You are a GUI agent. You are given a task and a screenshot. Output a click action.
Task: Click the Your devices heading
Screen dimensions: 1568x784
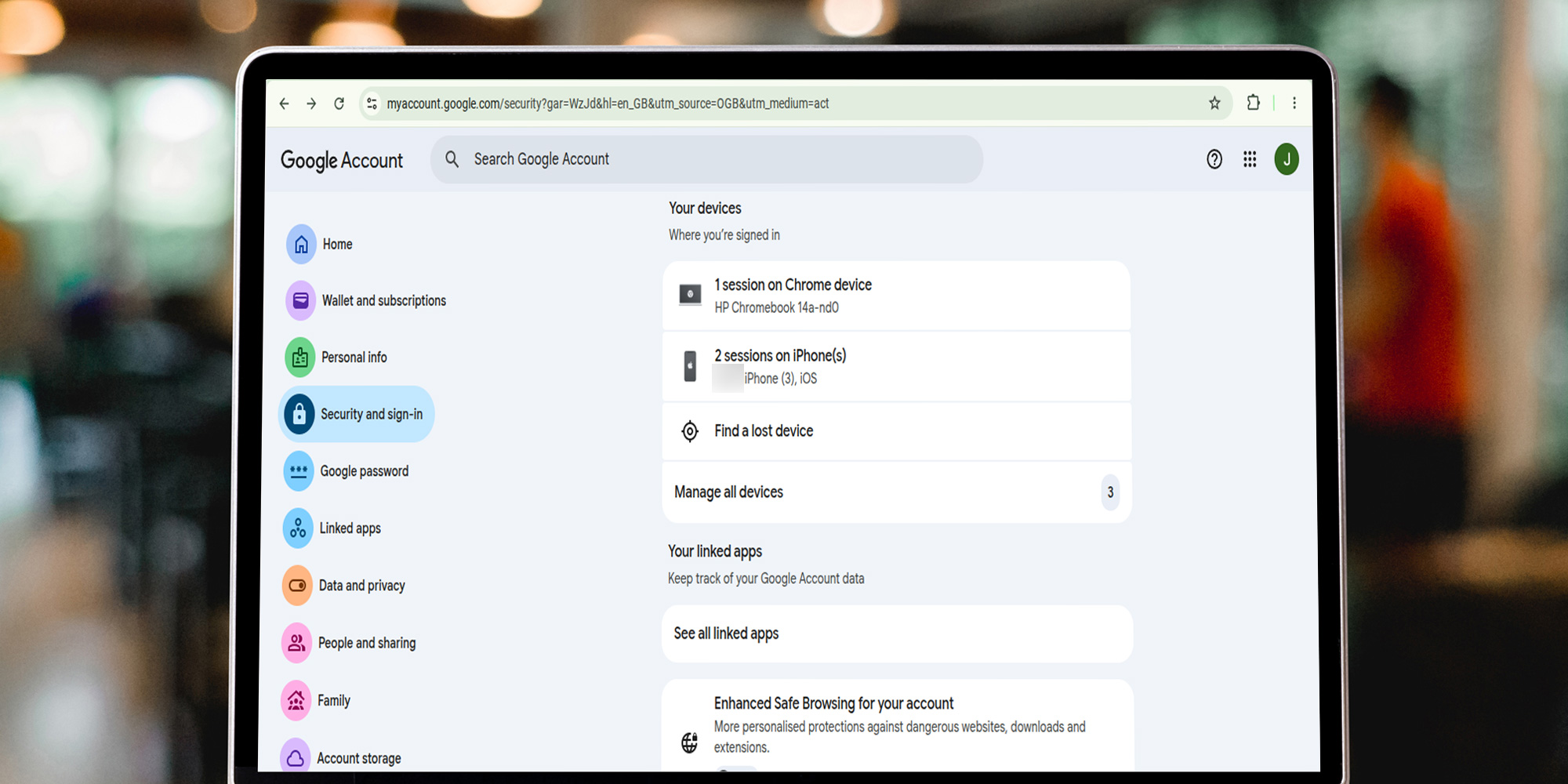(705, 209)
